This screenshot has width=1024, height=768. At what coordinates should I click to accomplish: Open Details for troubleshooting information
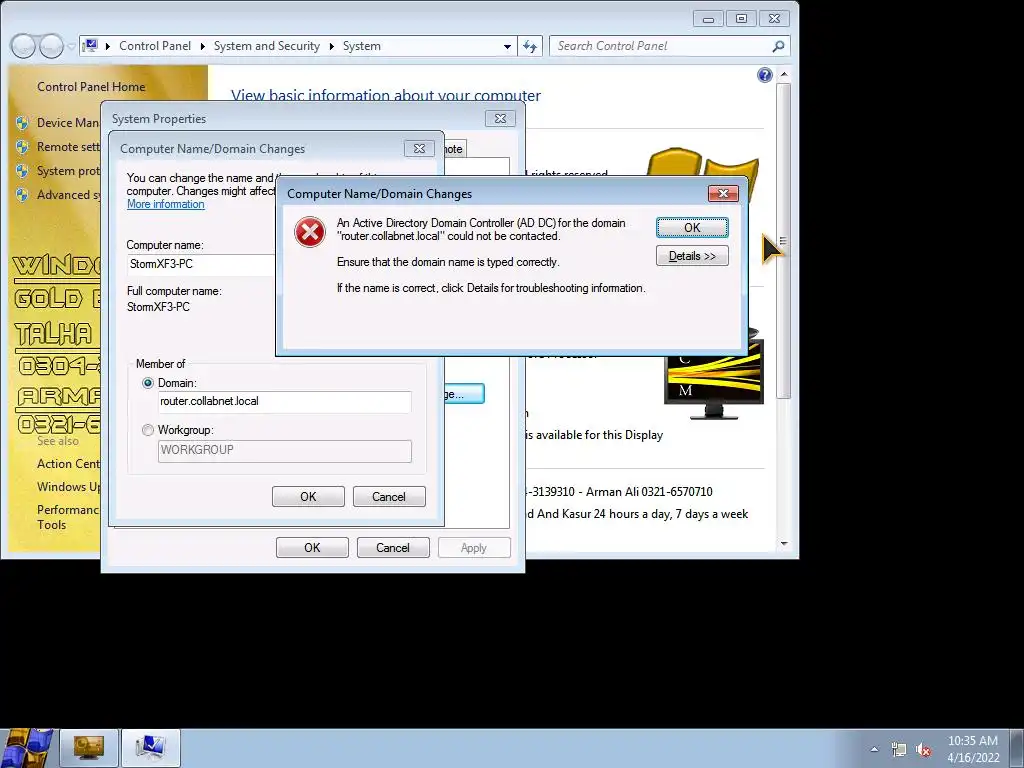pos(692,256)
